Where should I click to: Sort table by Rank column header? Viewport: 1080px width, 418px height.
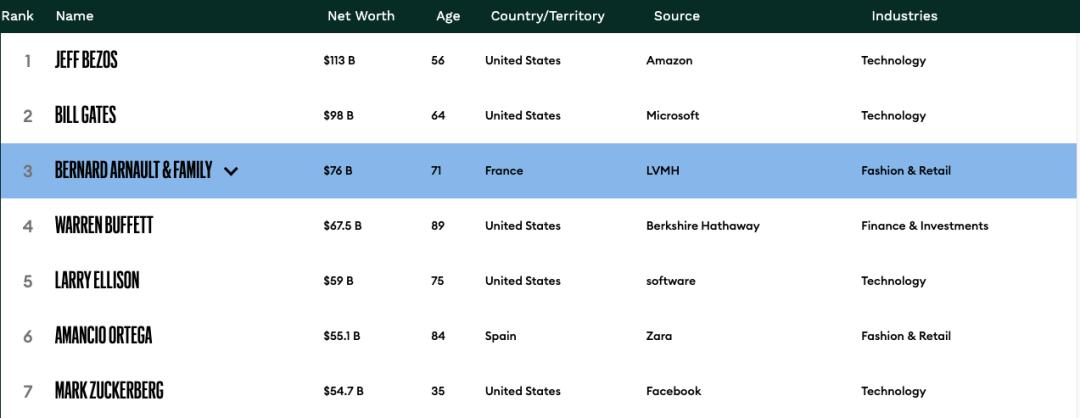point(17,16)
